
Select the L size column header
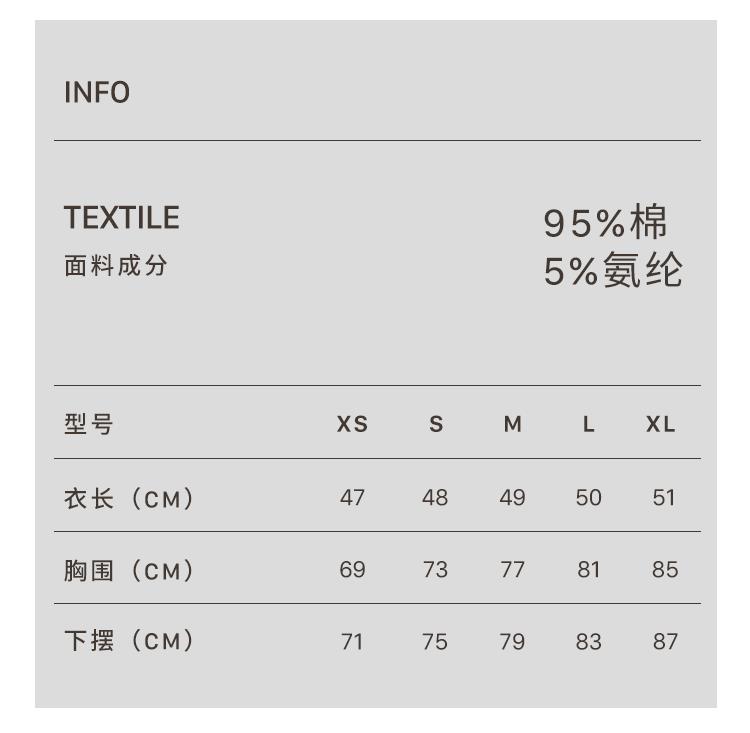click(x=589, y=424)
